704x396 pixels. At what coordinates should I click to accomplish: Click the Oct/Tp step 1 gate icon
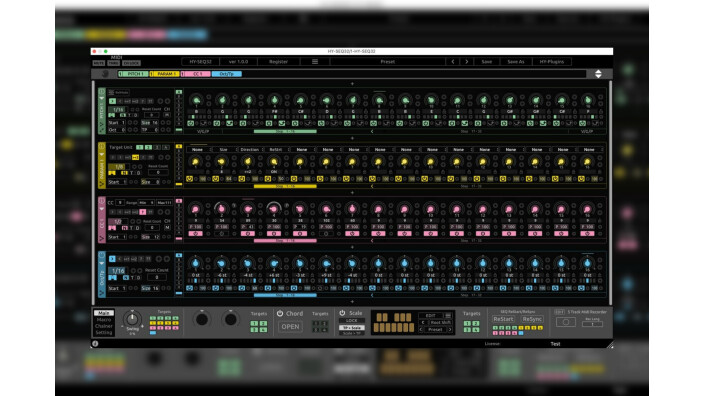pyautogui.click(x=189, y=288)
